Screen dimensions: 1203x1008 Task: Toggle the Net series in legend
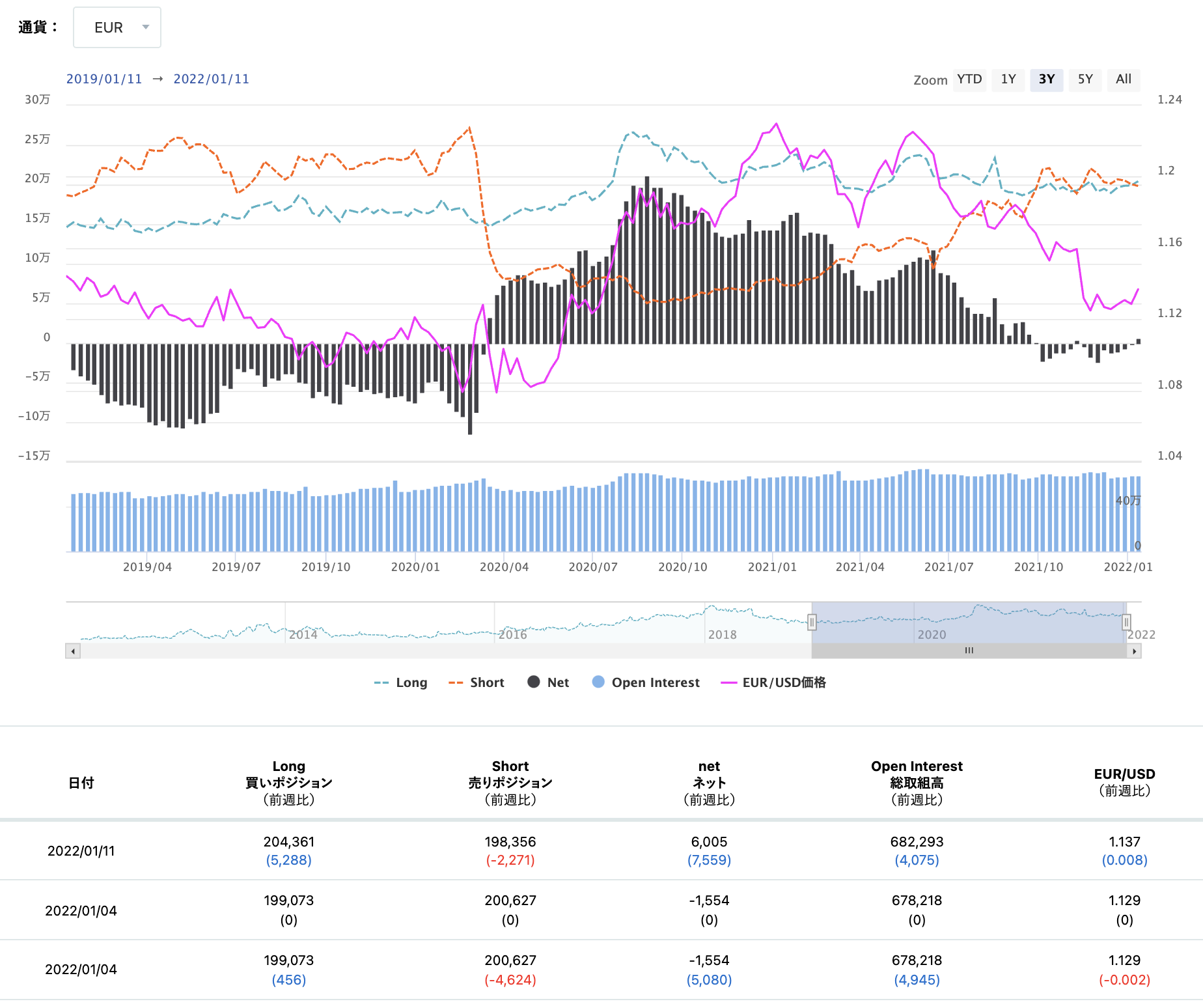click(x=548, y=682)
